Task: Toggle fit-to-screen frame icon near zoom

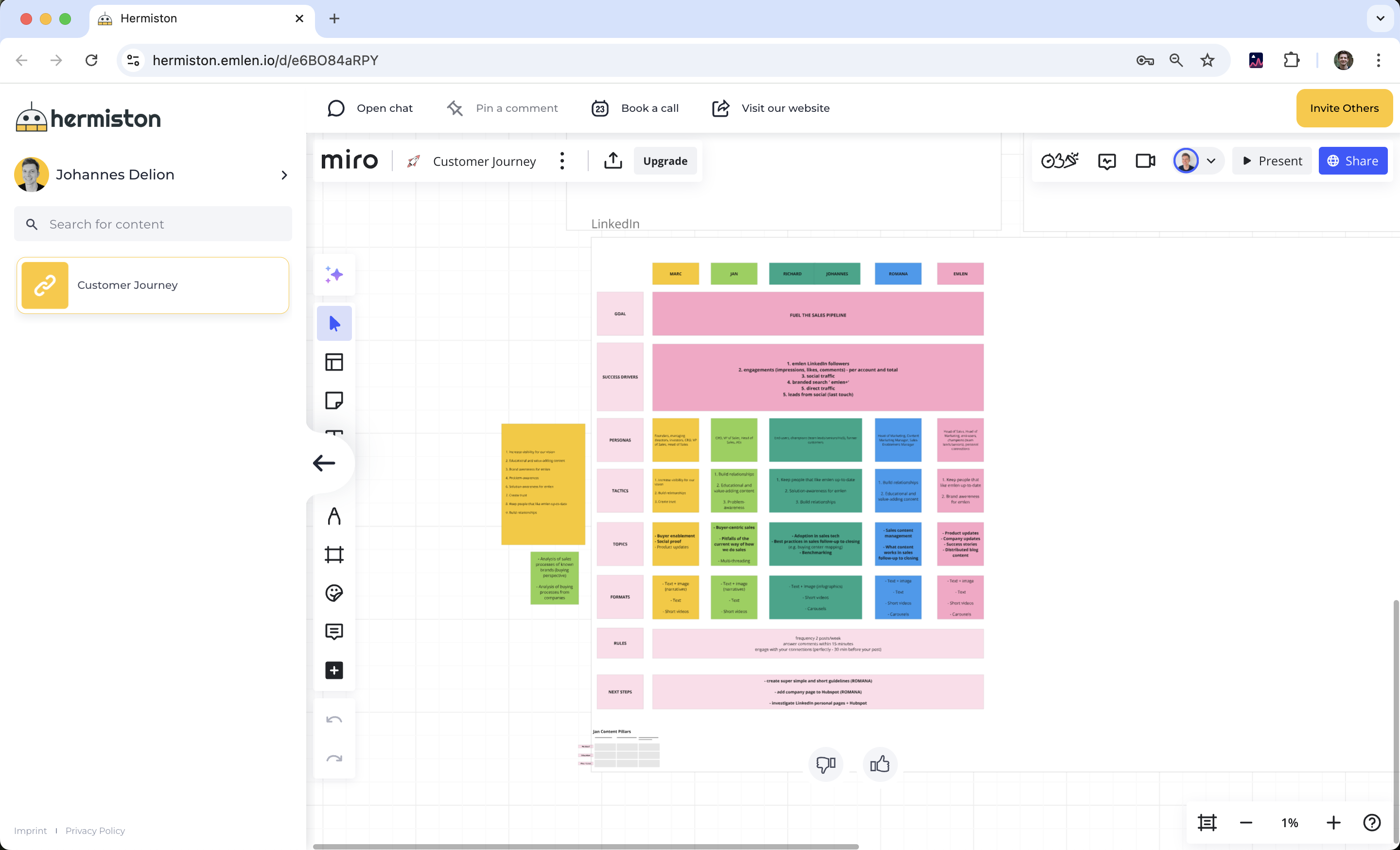Action: coord(1207,822)
